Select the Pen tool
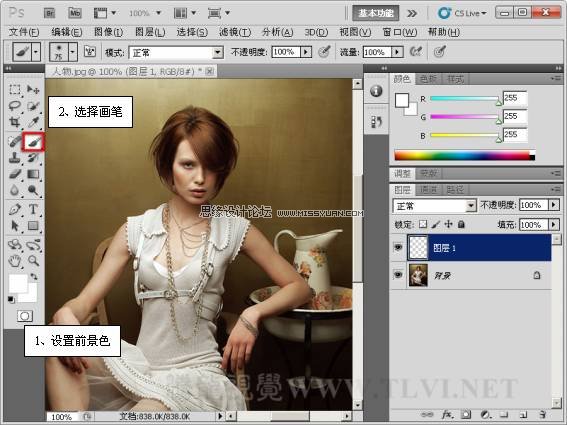 pos(14,209)
